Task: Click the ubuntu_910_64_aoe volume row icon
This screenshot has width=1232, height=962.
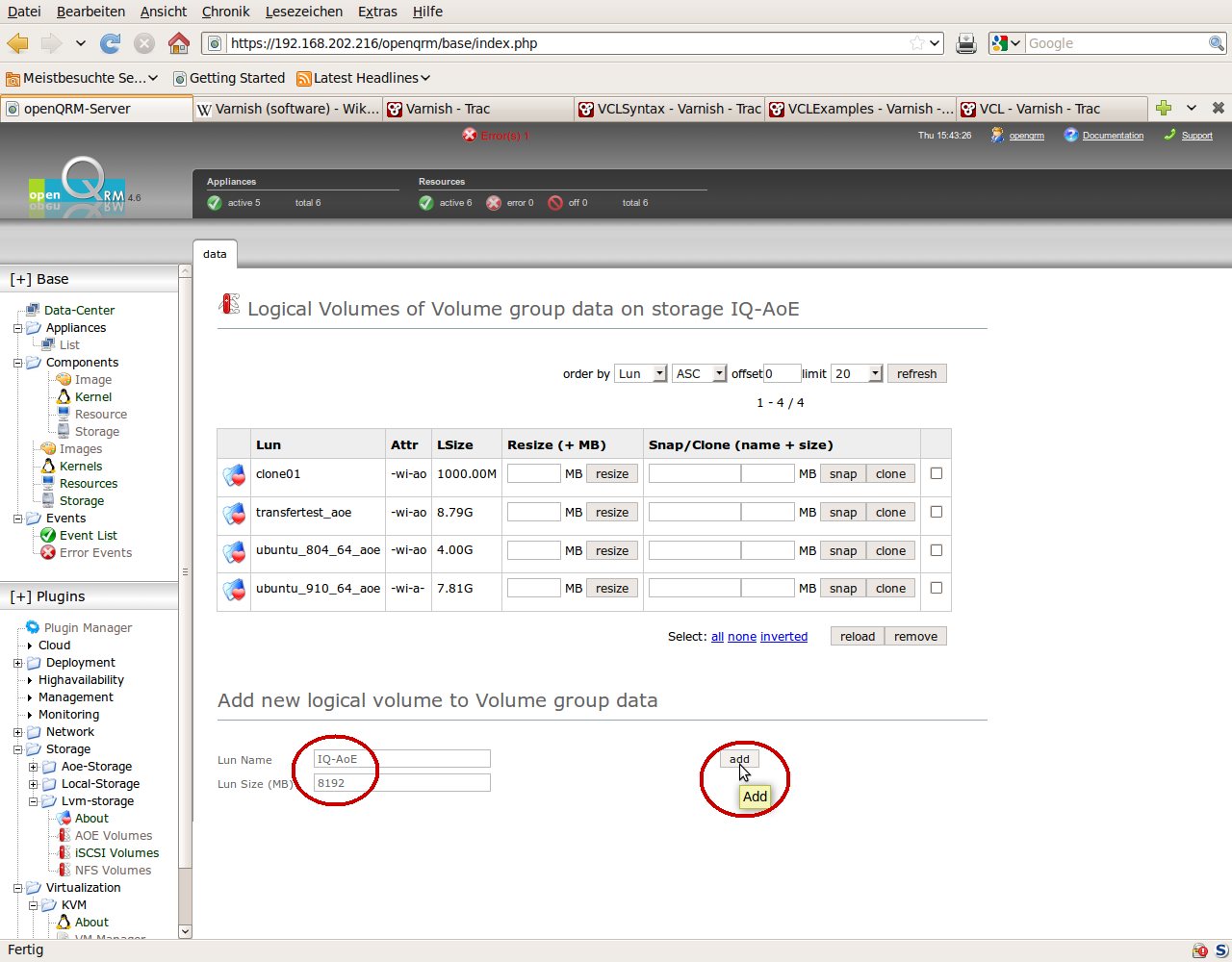Action: pos(234,590)
